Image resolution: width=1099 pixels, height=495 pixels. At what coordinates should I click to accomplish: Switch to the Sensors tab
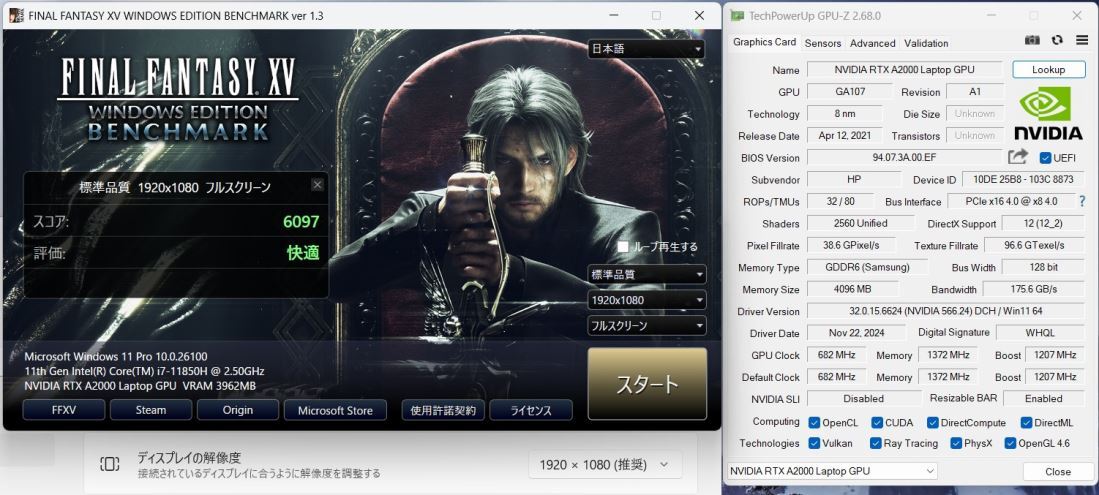click(822, 43)
